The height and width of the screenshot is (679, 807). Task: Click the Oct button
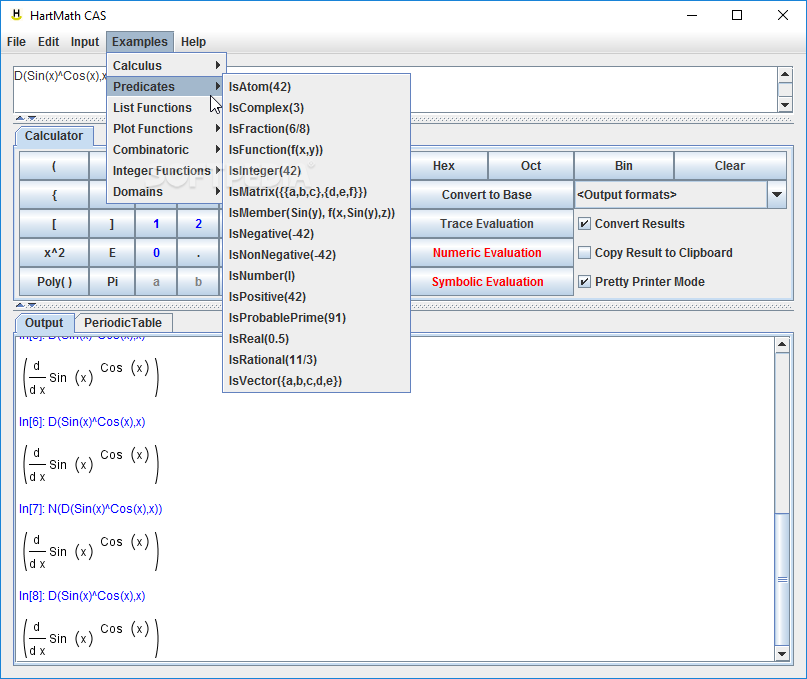click(531, 166)
